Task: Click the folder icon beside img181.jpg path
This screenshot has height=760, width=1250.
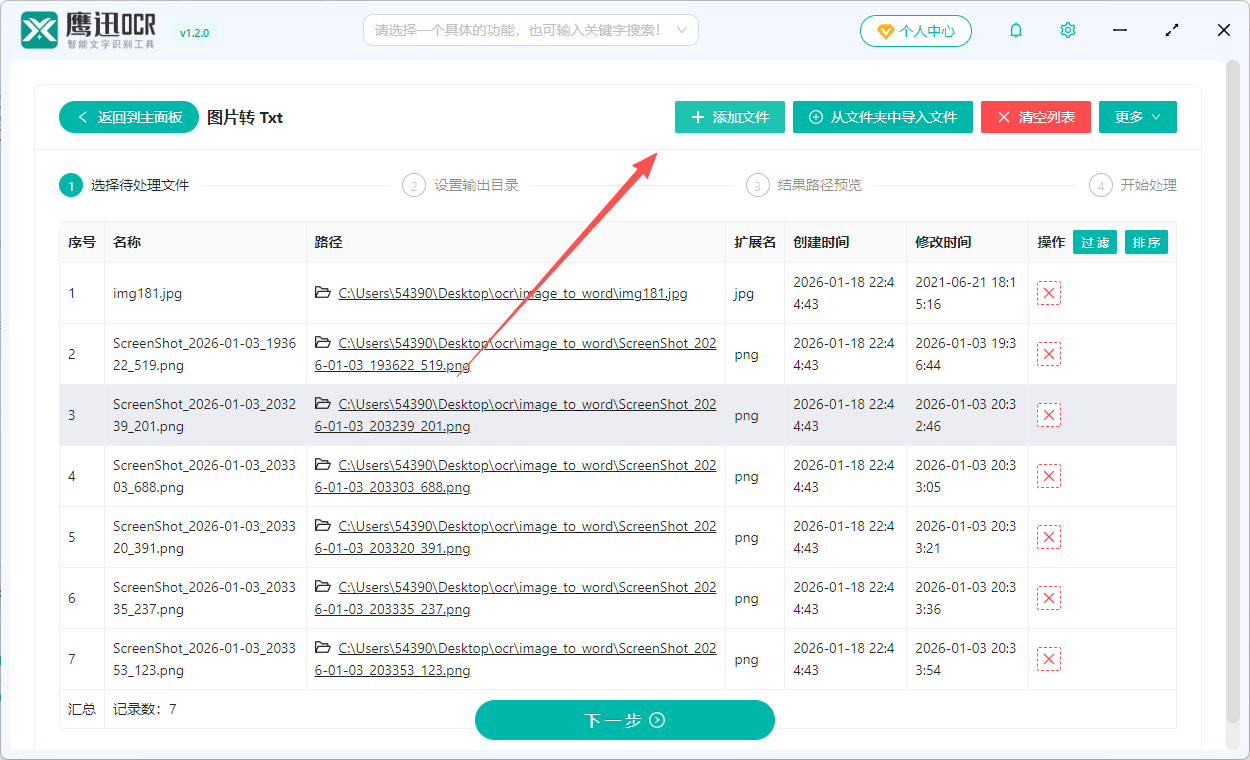Action: [x=320, y=293]
